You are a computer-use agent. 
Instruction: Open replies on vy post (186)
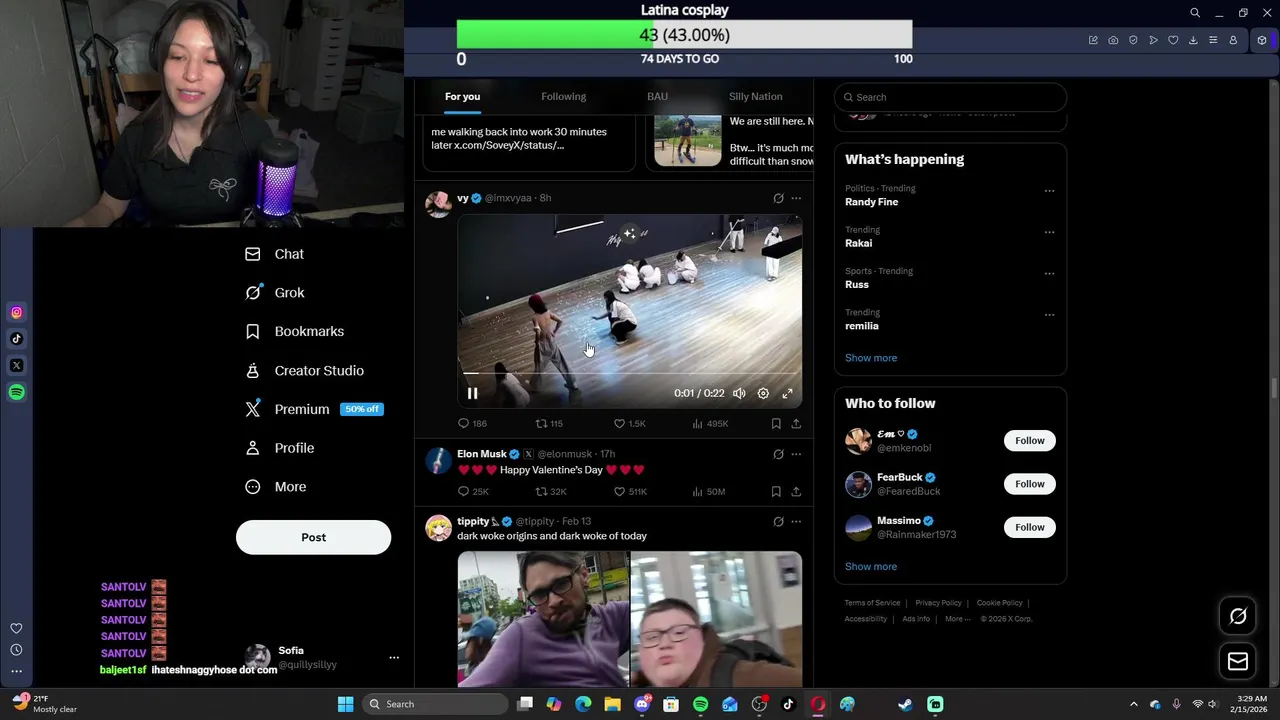pos(472,424)
